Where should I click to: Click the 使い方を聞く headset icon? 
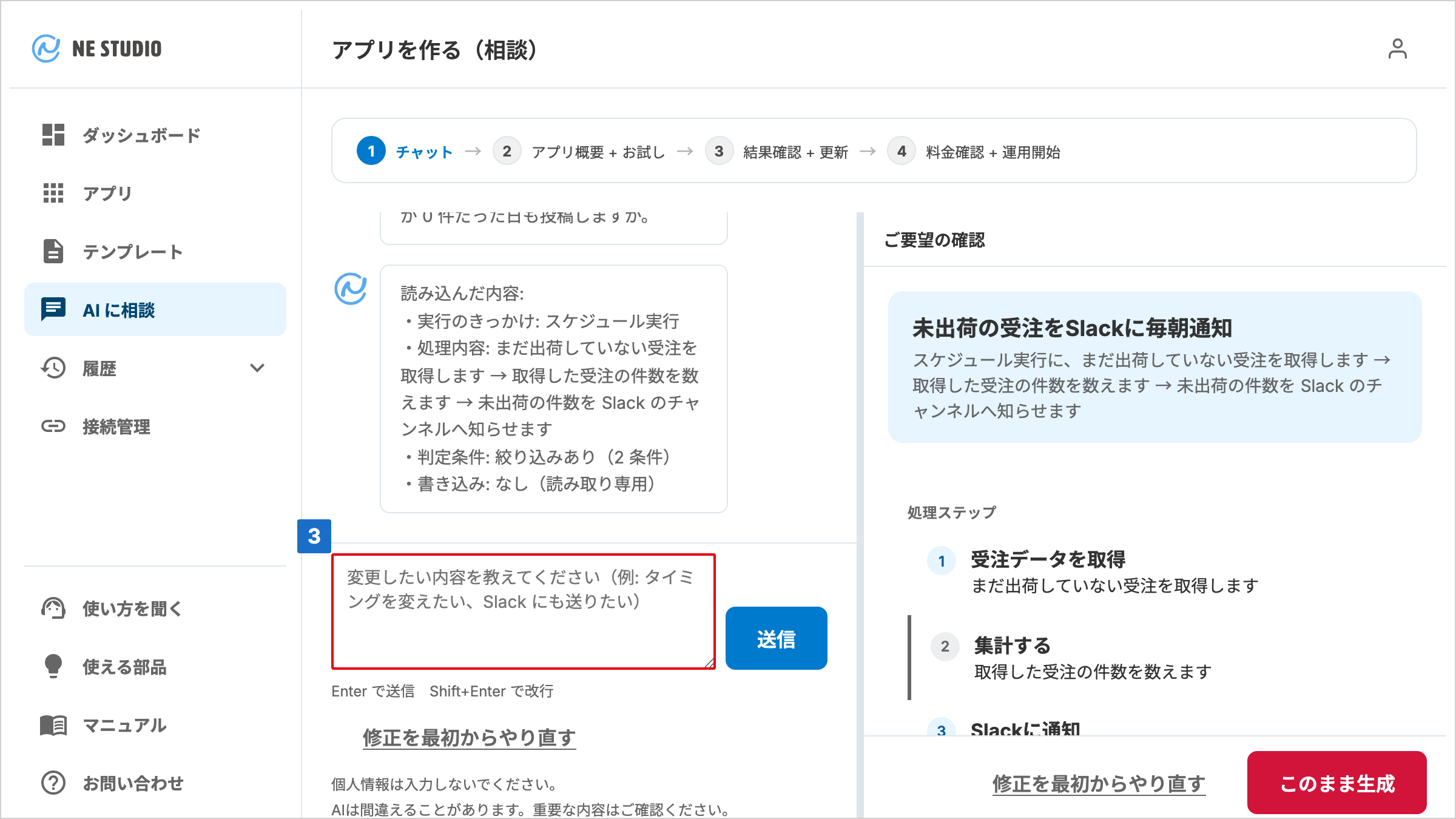pyautogui.click(x=53, y=608)
